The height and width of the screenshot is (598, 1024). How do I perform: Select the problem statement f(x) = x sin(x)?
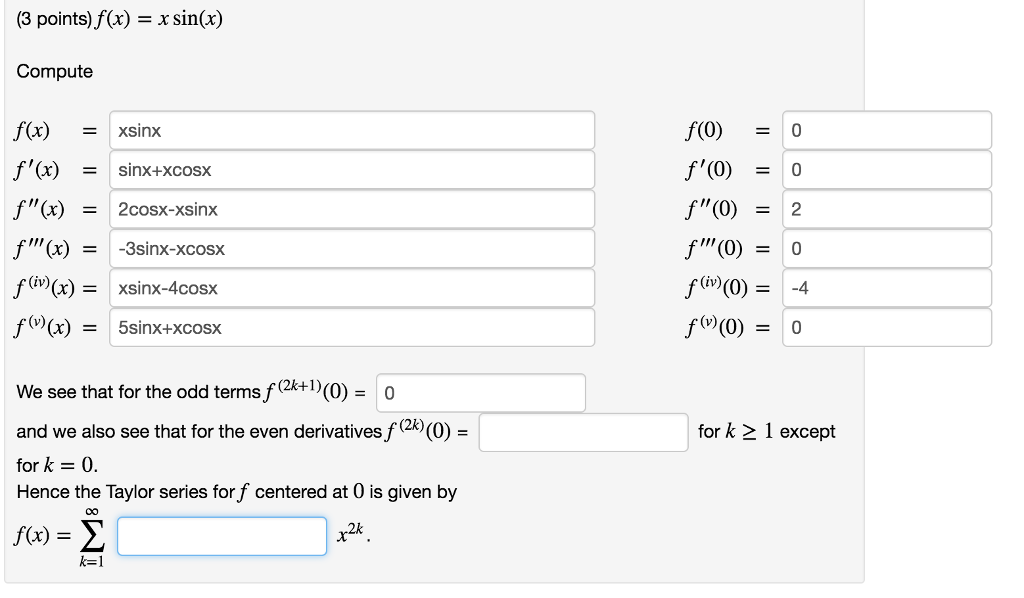[x=120, y=18]
